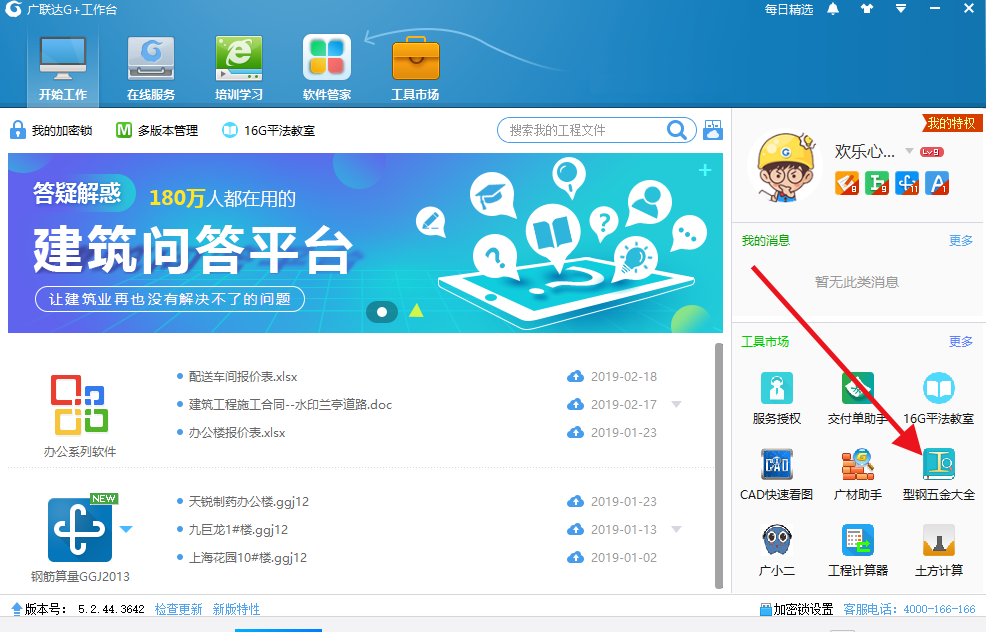Open 交付单助手 tool

pos(858,398)
